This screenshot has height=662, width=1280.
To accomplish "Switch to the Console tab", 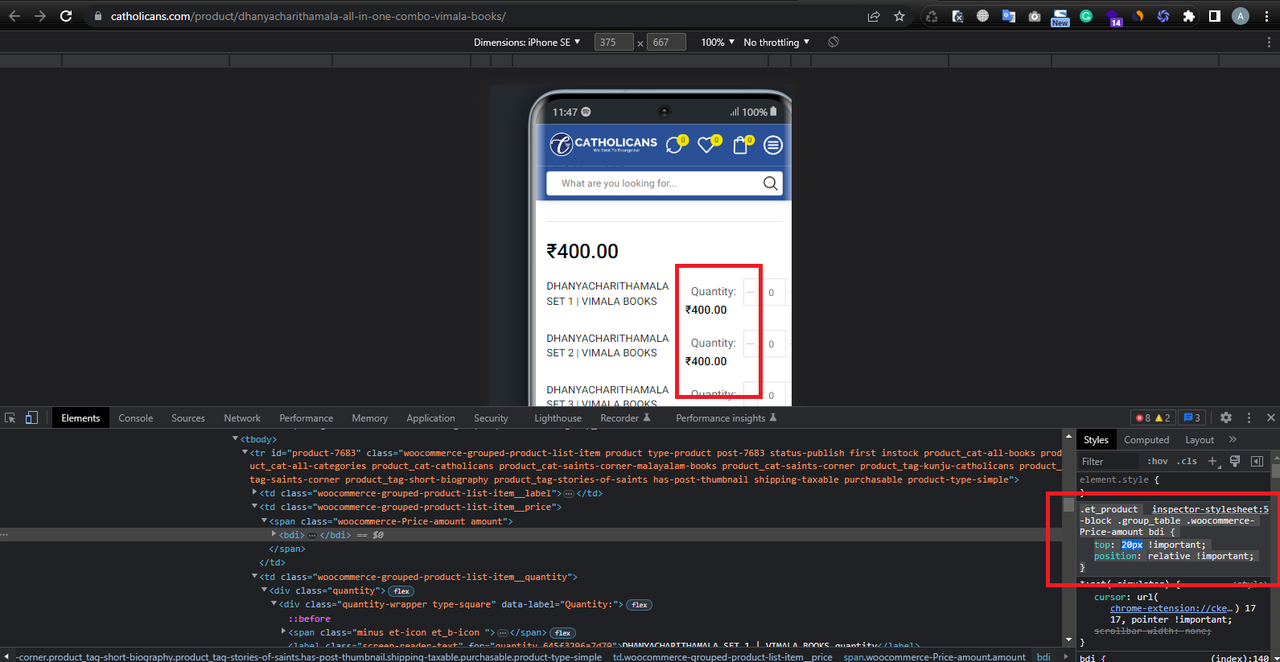I will [136, 418].
